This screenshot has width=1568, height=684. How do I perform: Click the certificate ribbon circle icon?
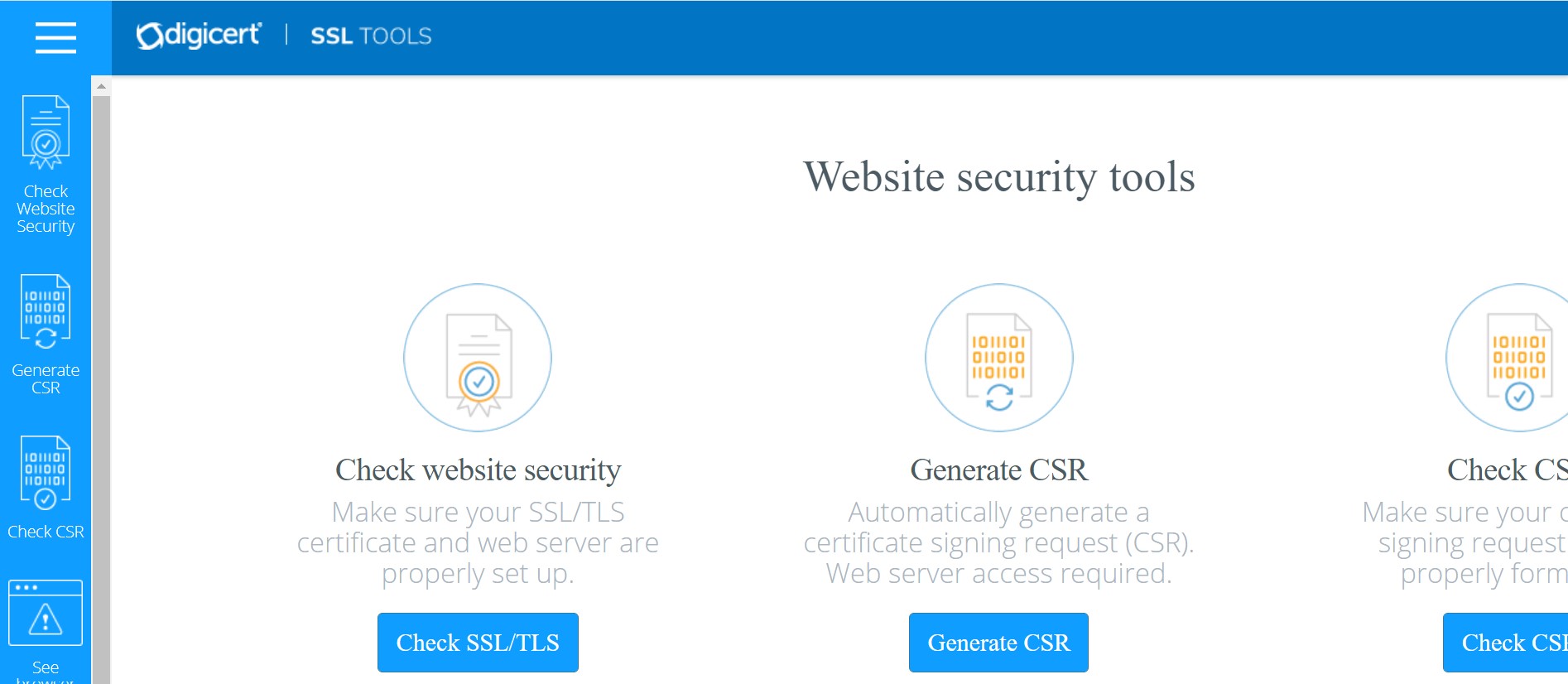478,358
